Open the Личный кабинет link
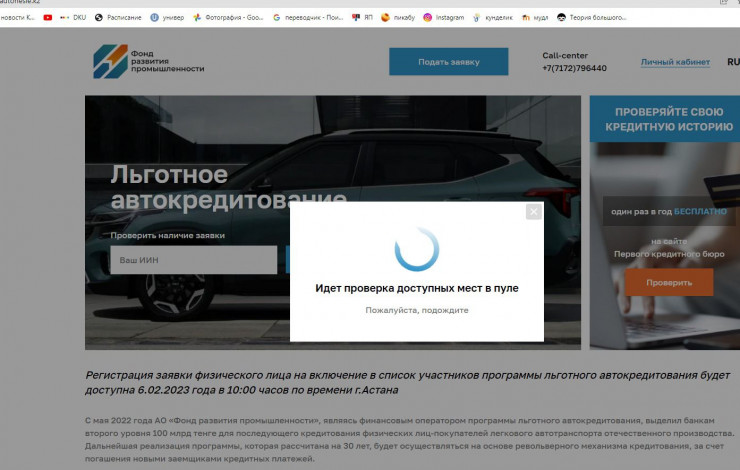The height and width of the screenshot is (470, 740). (x=675, y=62)
